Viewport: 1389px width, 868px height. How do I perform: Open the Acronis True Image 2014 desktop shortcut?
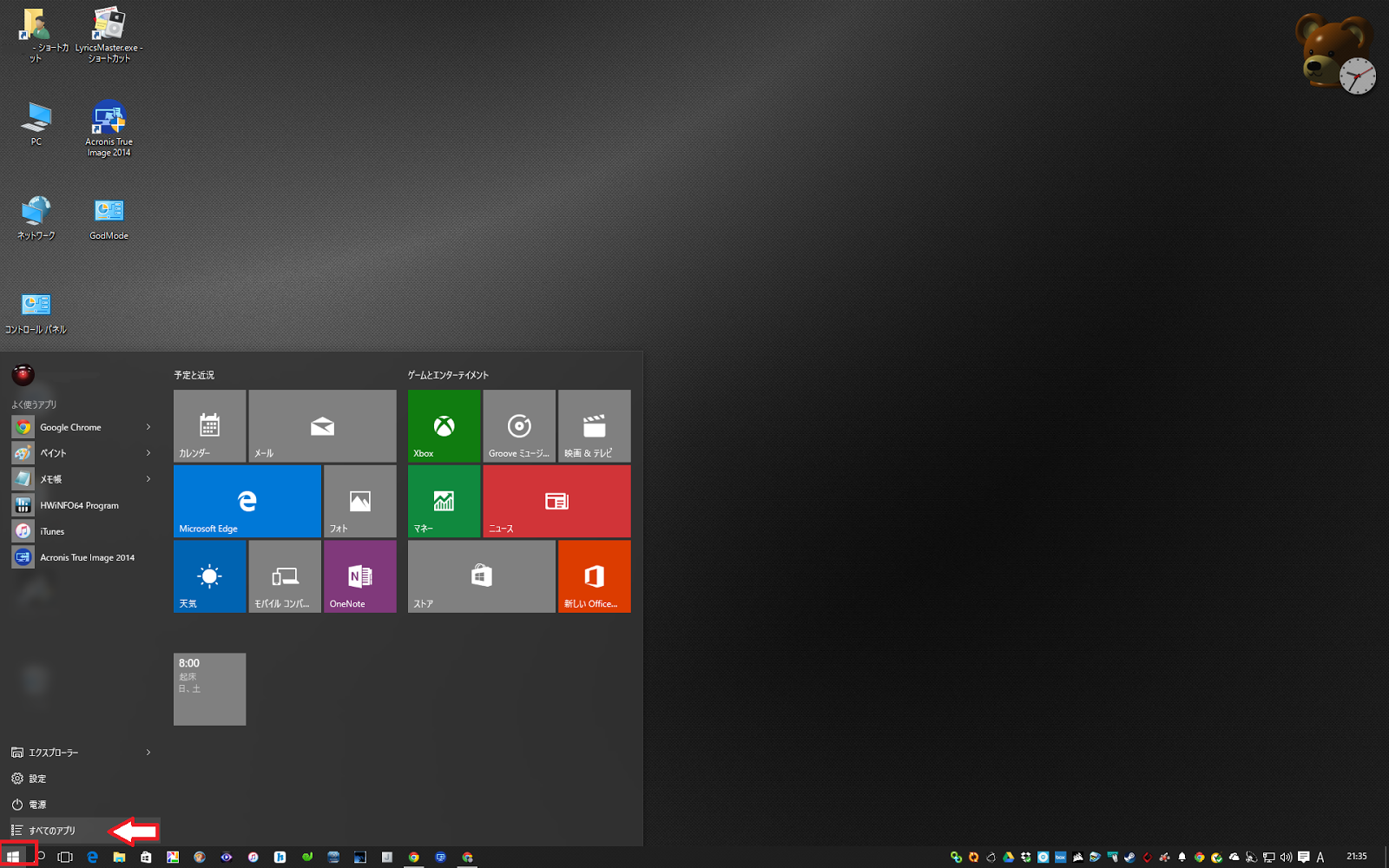[109, 128]
